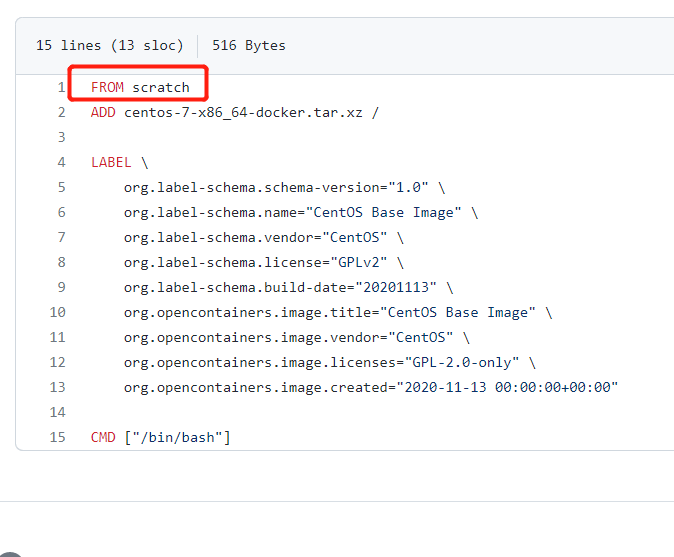This screenshot has width=674, height=557.
Task: Click the LABEL keyword
Action: [111, 162]
